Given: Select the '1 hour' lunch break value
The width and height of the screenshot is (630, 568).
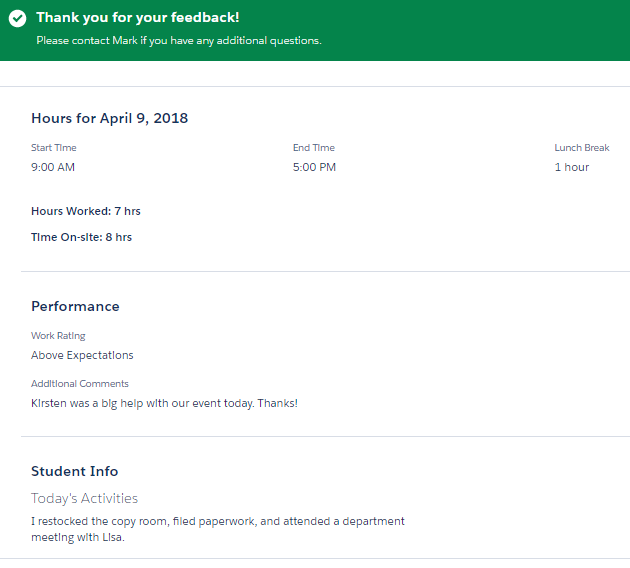Looking at the screenshot, I should (572, 167).
